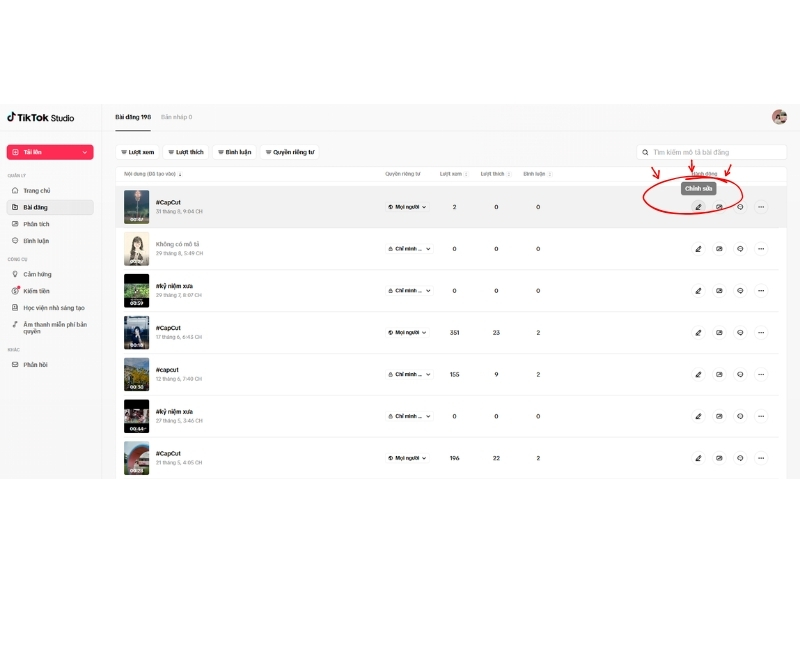Click the Lượt xem filter button
The image size is (800, 650).
click(x=137, y=152)
